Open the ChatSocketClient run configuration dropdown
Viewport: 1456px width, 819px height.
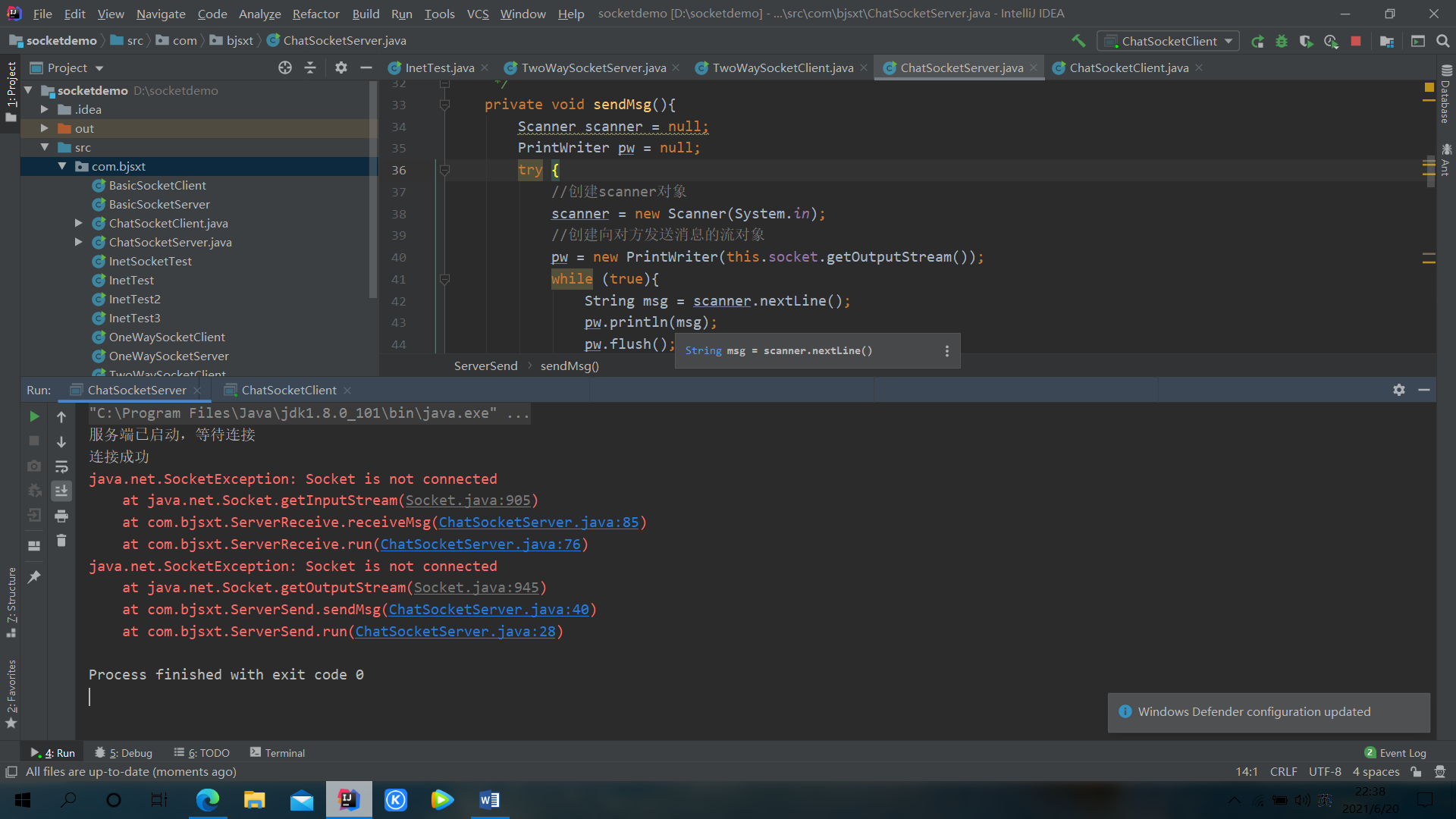point(1169,41)
